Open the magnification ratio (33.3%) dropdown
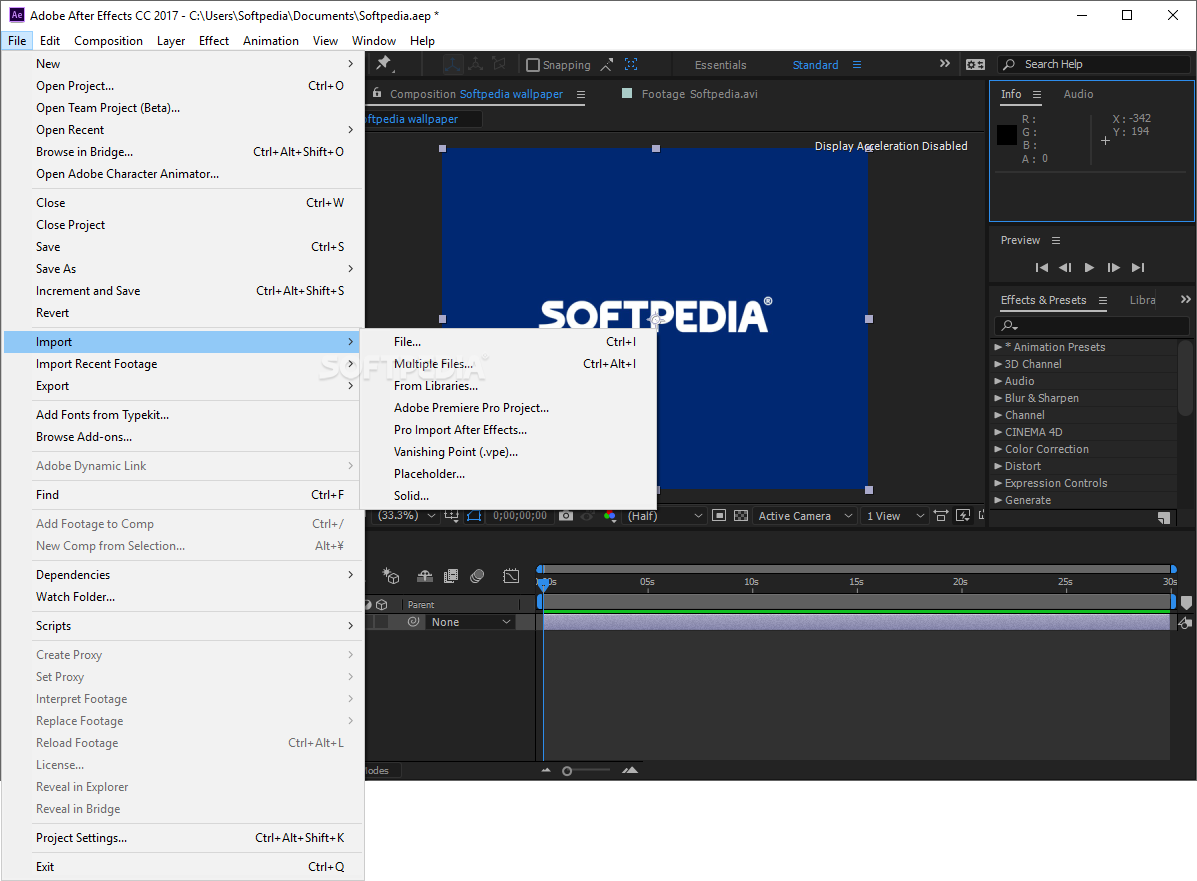Image resolution: width=1197 pixels, height=881 pixels. [406, 516]
